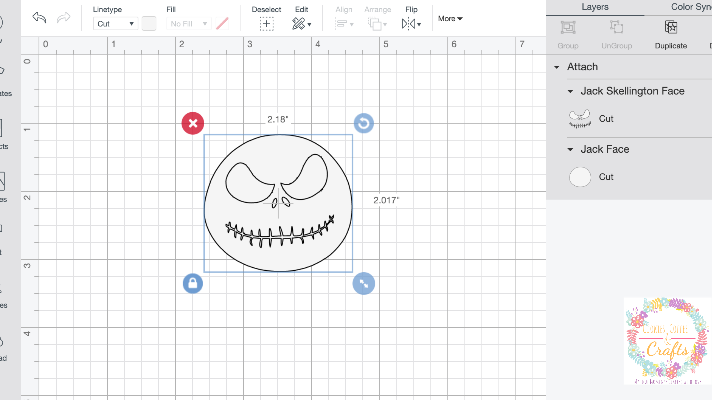The image size is (712, 400).
Task: Click the 2.18" width label
Action: click(x=277, y=119)
